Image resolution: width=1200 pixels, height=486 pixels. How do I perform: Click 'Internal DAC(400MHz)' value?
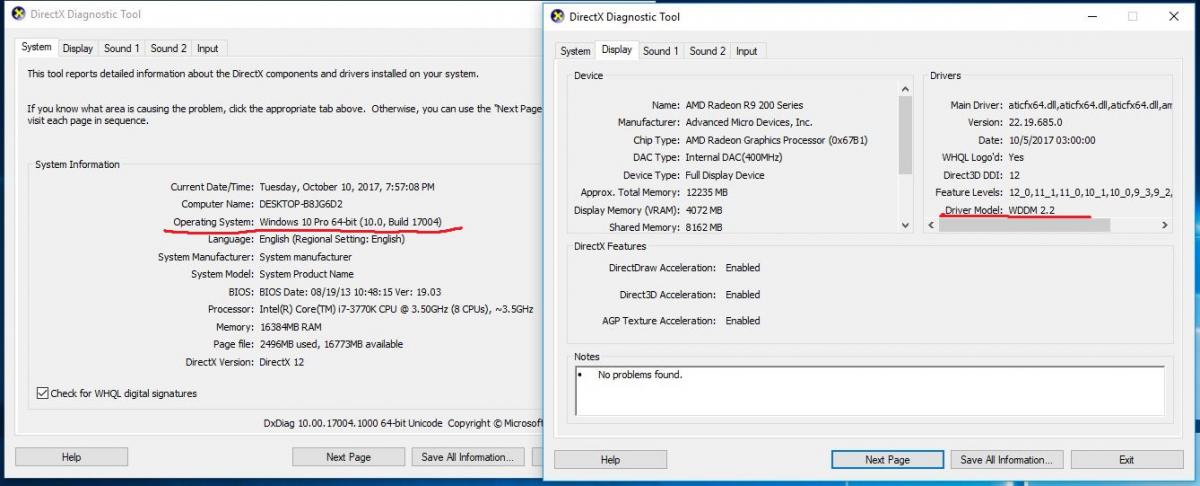coord(732,157)
